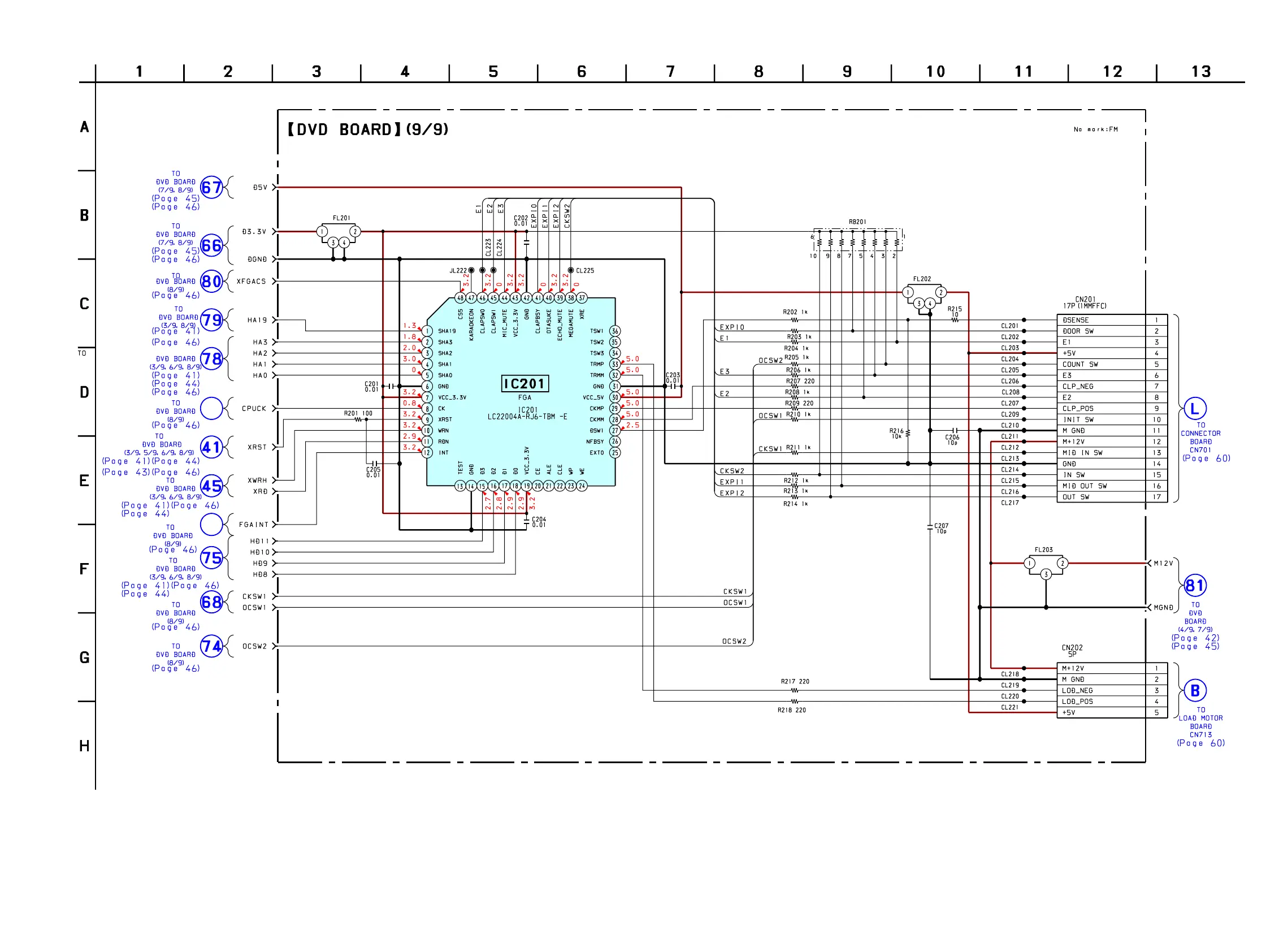
Task: Click the circled 41 XRST reference
Action: (x=211, y=447)
